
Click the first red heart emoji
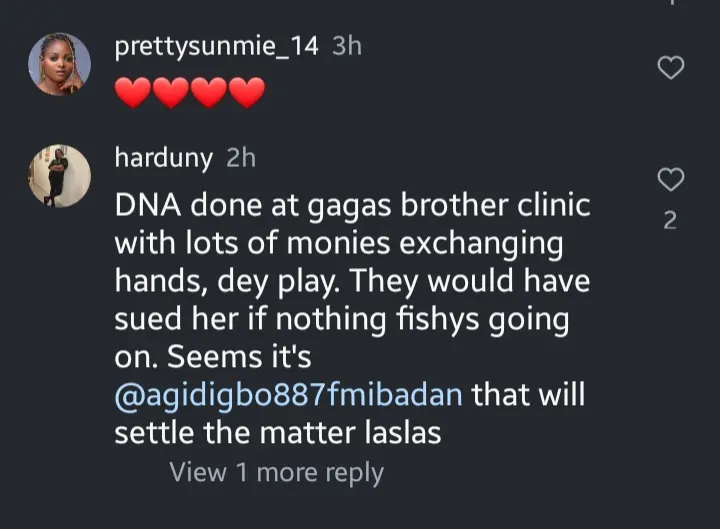tap(133, 94)
